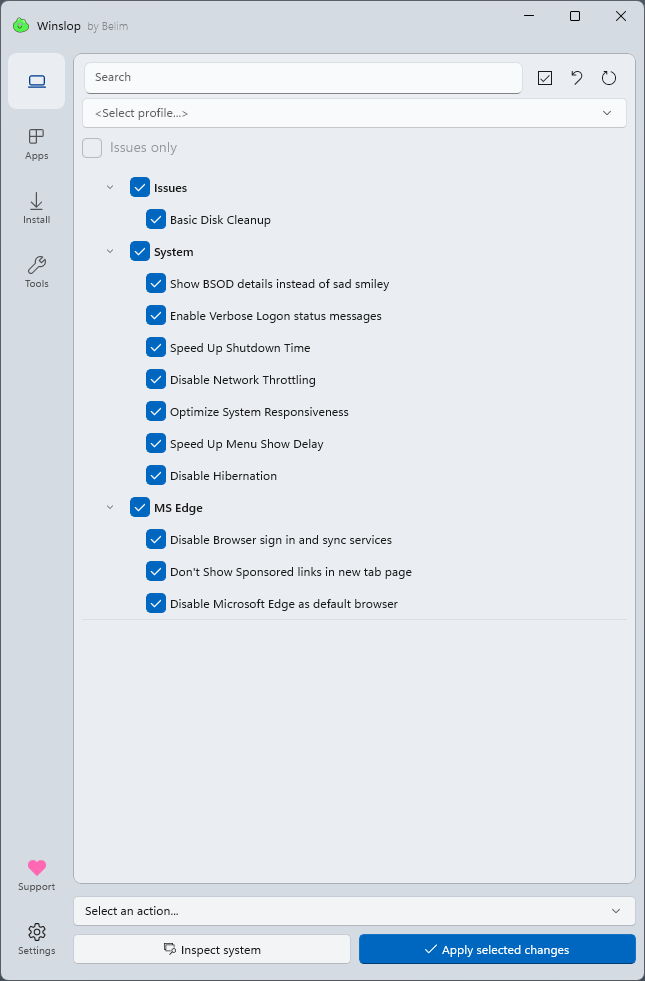The image size is (645, 981).
Task: Click Apply selected changes button
Action: (x=497, y=950)
